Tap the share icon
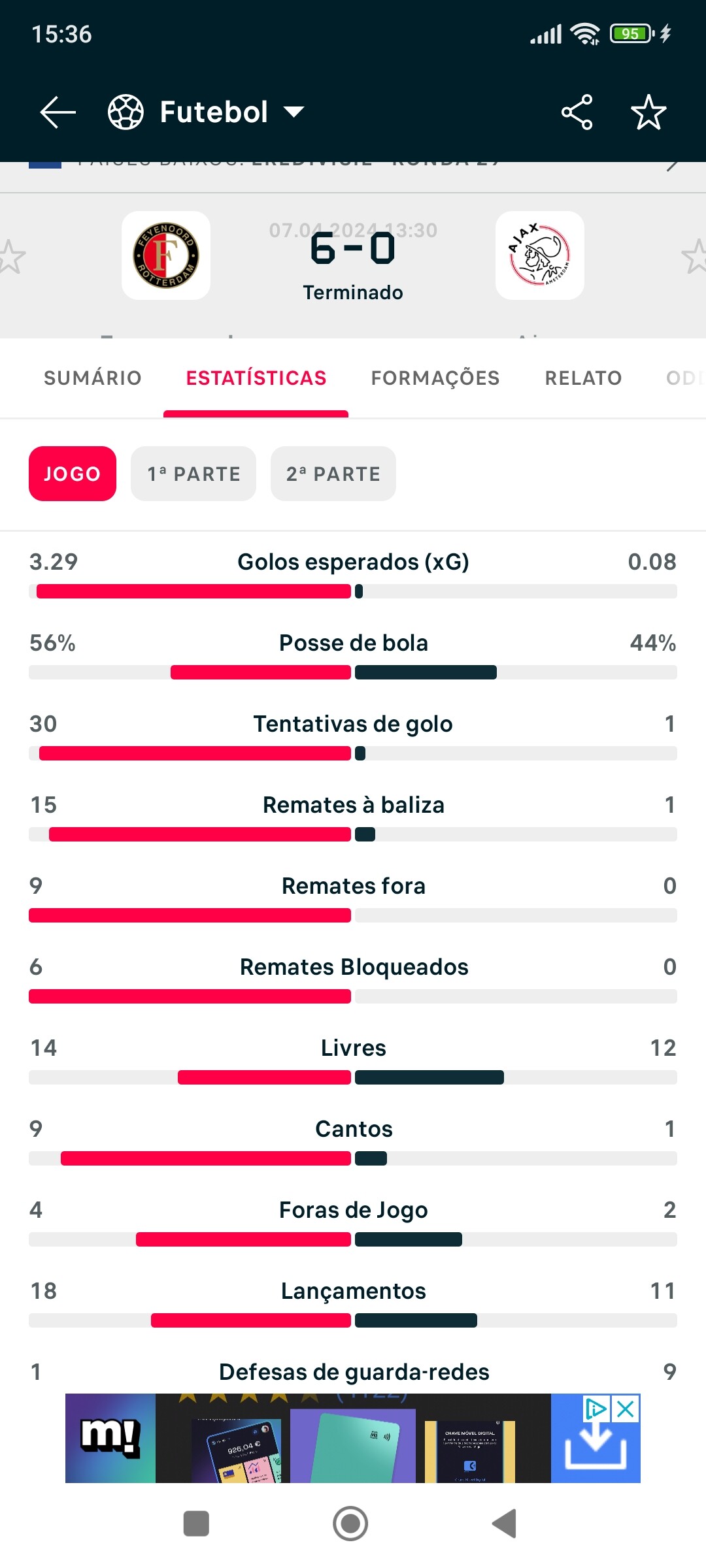 pyautogui.click(x=577, y=112)
